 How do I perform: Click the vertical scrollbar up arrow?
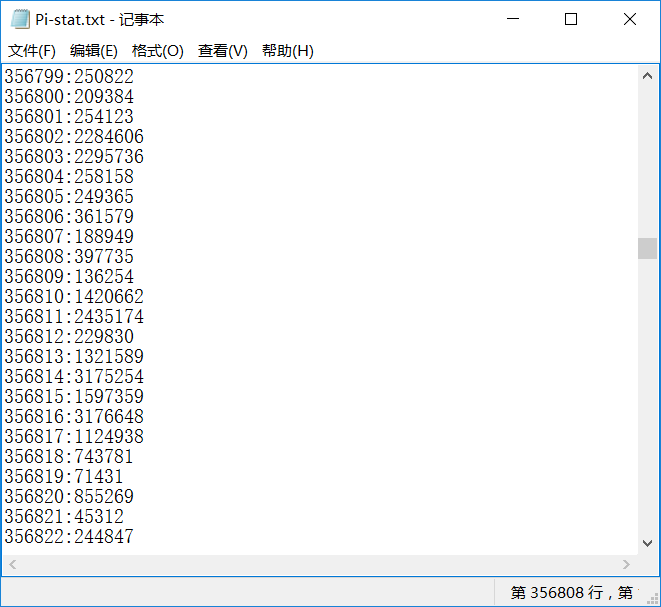[x=647, y=75]
